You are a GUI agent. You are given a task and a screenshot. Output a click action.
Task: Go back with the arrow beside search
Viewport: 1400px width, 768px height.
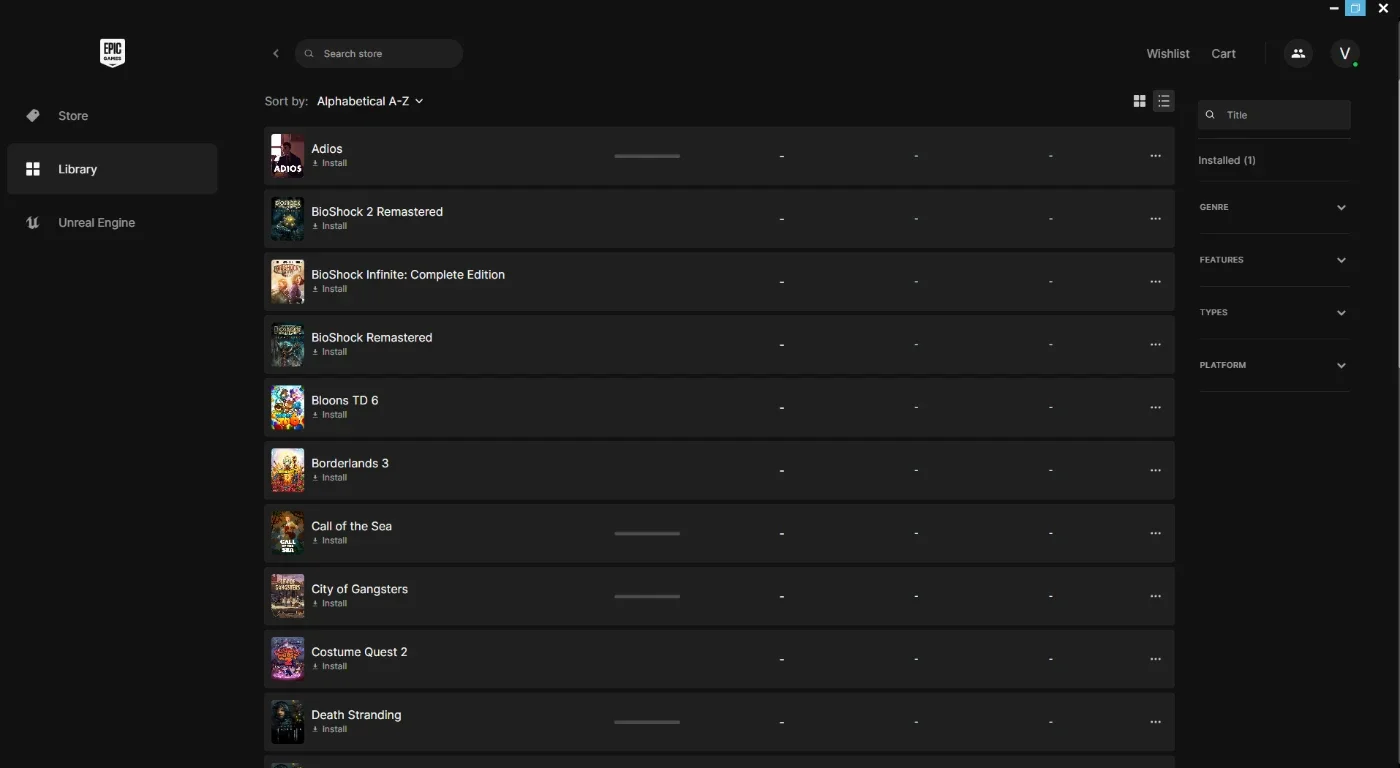tap(276, 54)
